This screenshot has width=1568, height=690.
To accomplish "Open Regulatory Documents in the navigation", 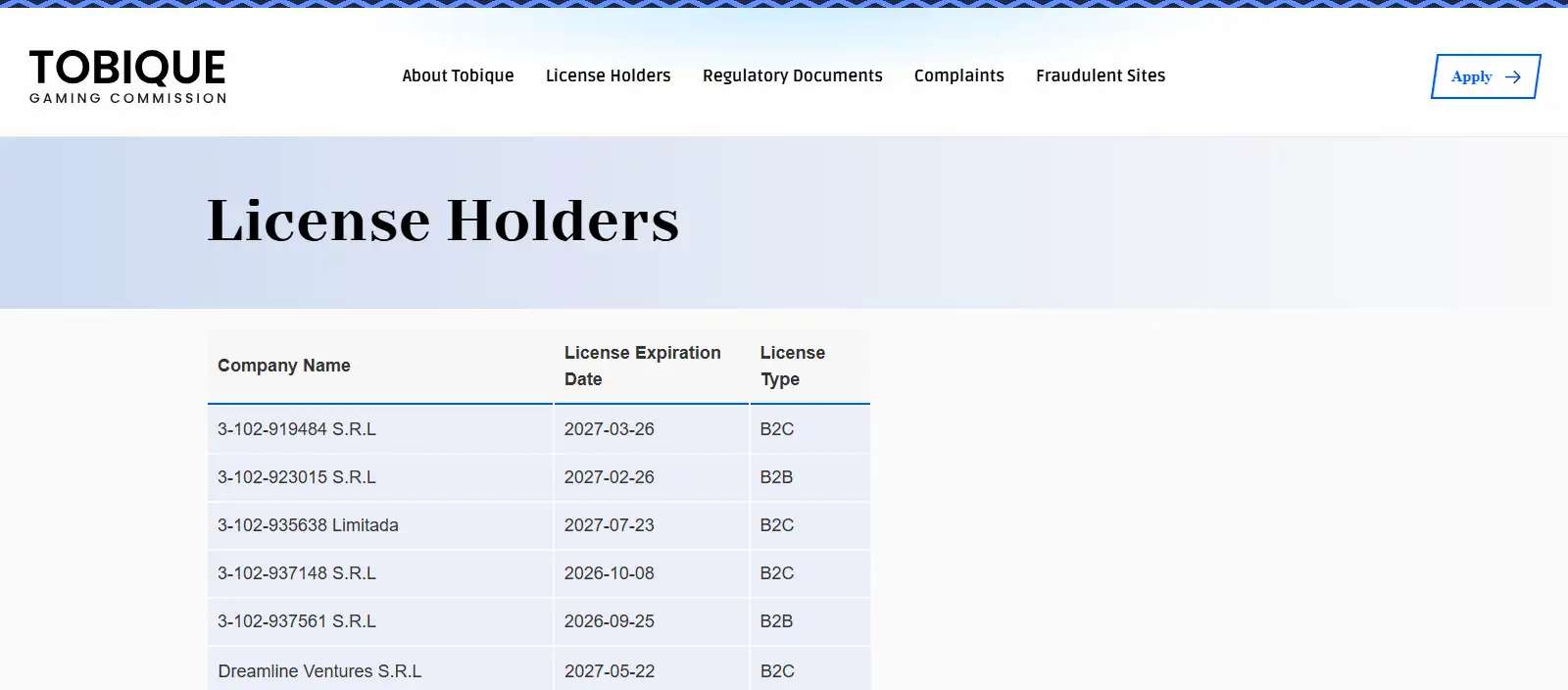I will point(793,75).
